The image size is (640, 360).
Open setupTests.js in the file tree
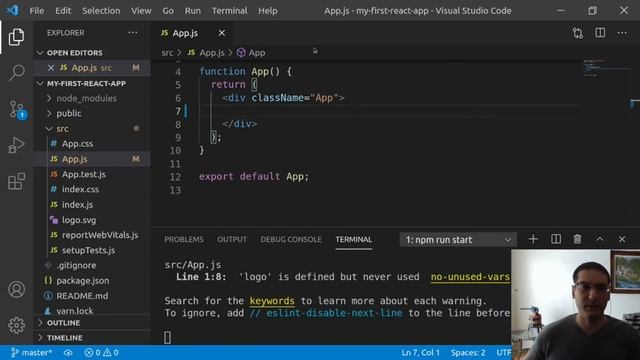[88, 250]
